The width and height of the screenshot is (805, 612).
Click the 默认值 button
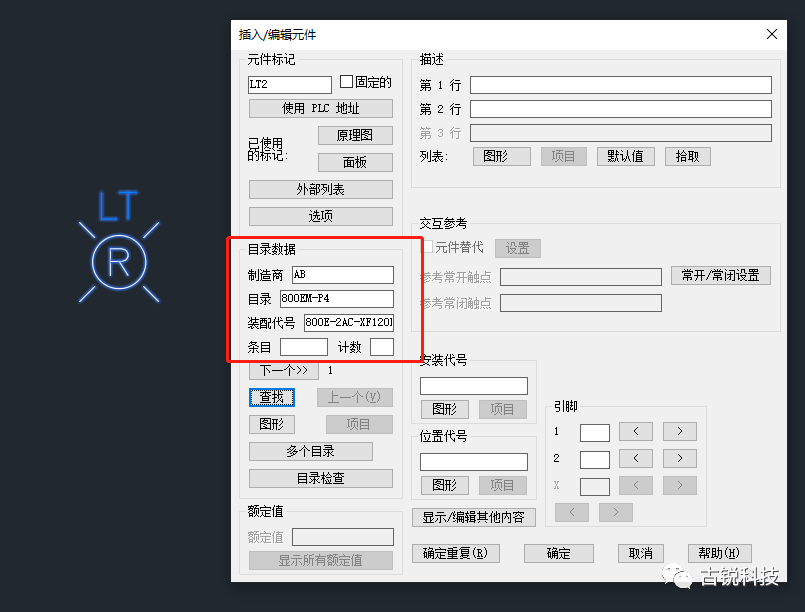click(625, 156)
